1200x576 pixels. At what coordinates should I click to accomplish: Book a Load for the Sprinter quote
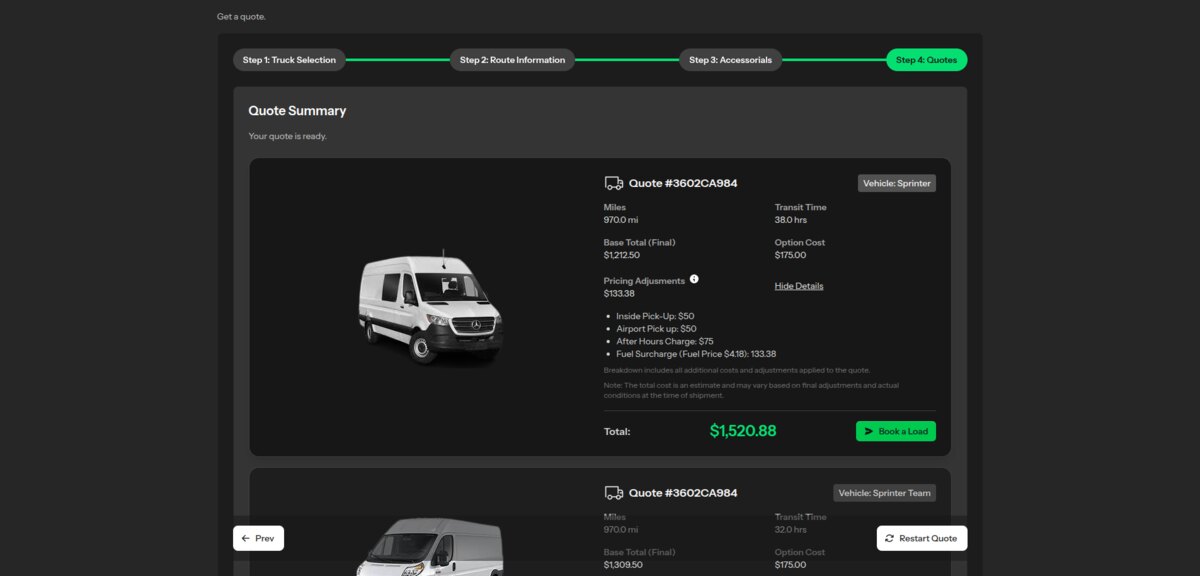(896, 431)
